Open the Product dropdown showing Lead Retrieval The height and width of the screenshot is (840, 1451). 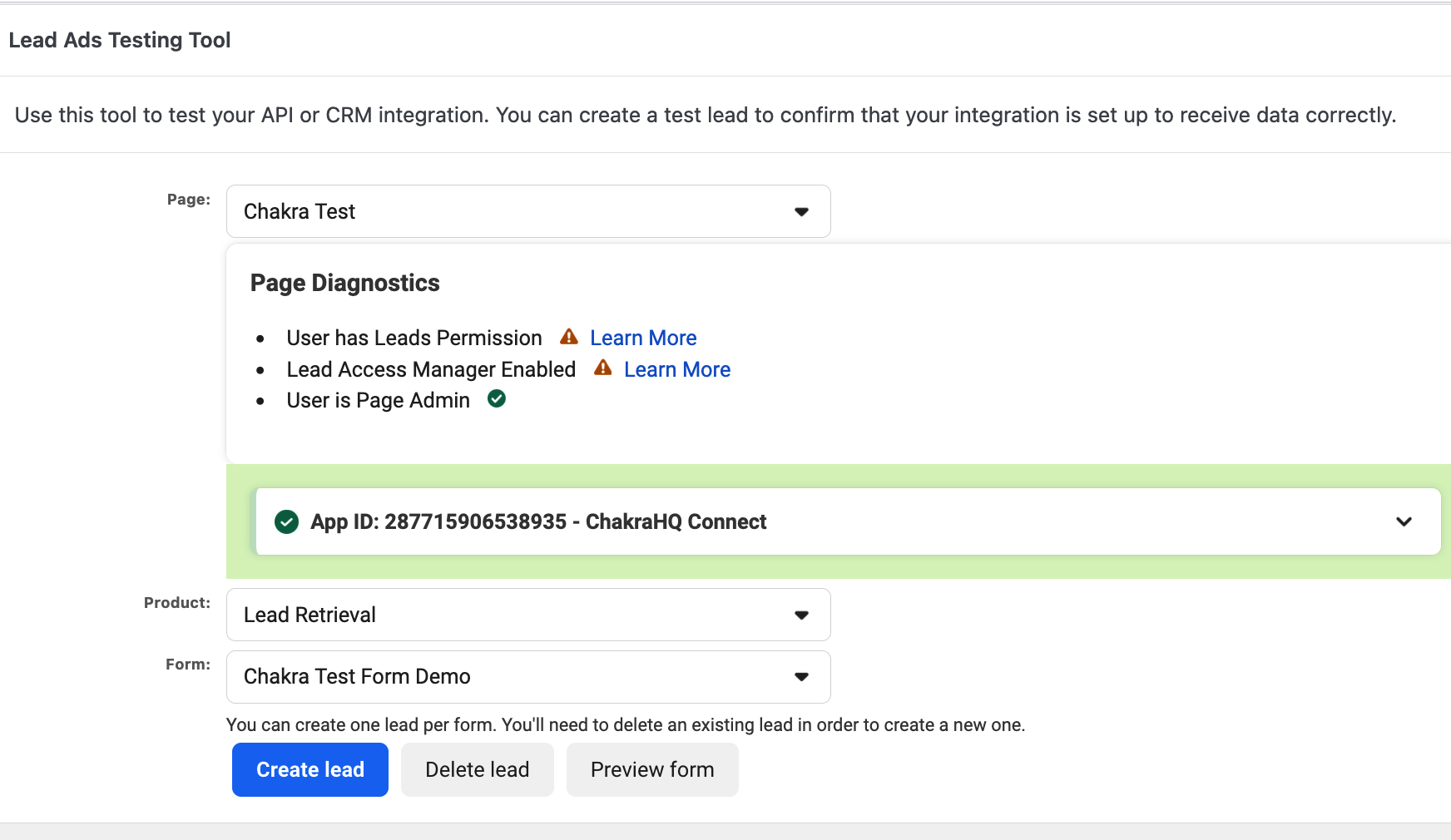coord(528,615)
